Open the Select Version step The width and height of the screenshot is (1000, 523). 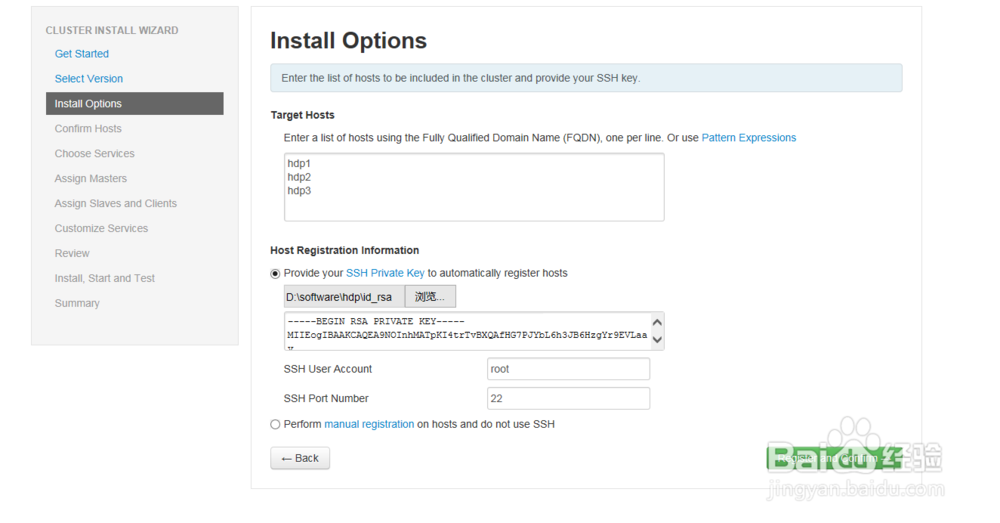(x=89, y=79)
